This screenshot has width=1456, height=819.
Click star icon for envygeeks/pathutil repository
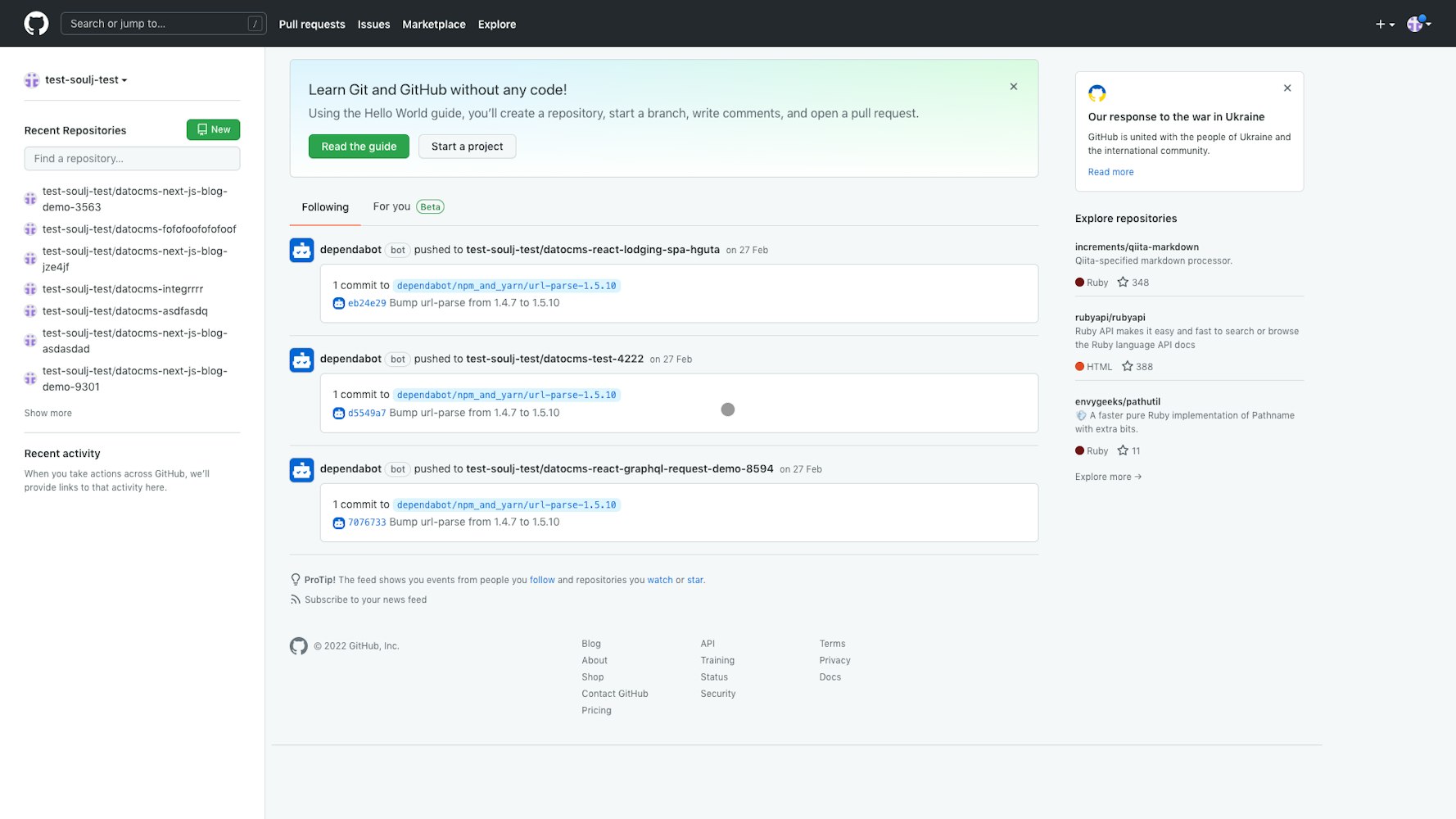click(1123, 450)
